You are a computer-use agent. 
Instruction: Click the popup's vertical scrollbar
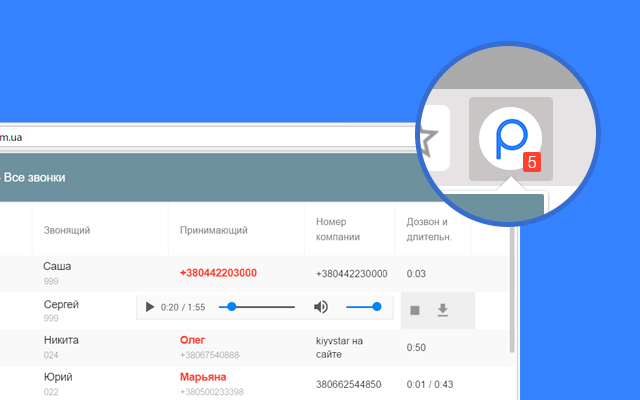[x=512, y=289]
